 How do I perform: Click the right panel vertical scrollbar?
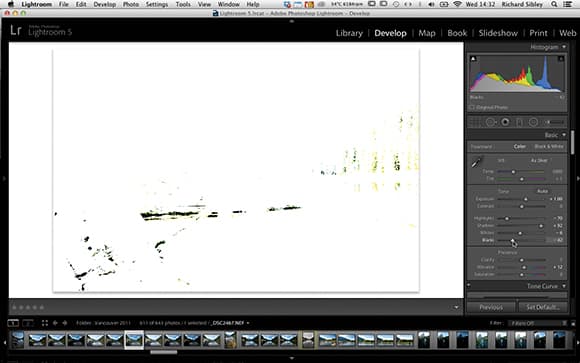point(572,142)
